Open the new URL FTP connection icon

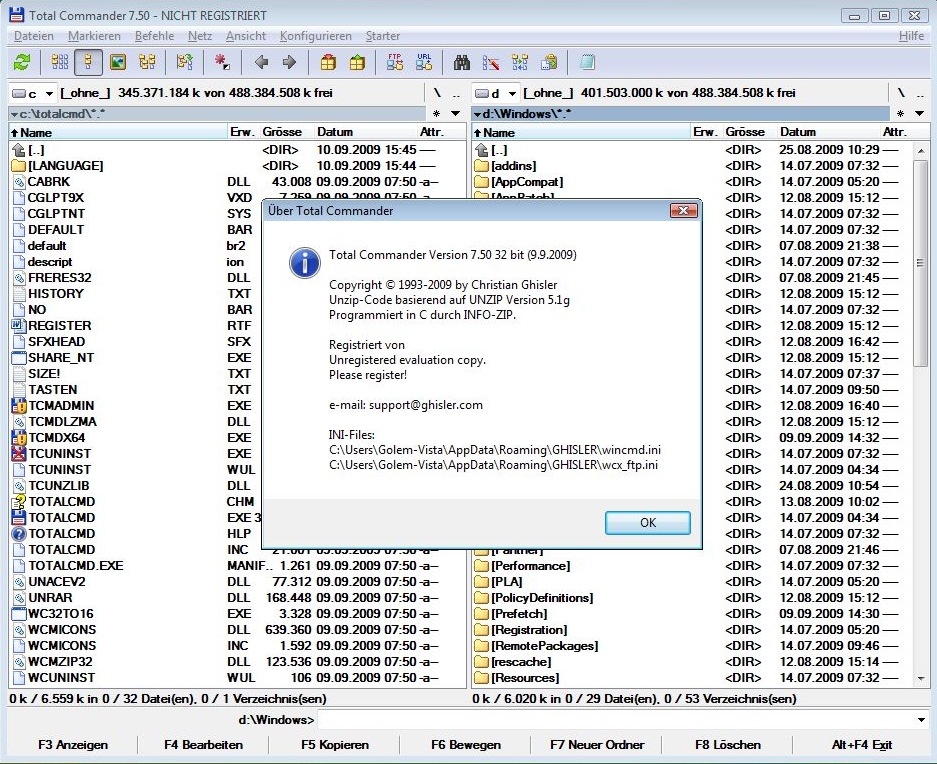pos(424,62)
